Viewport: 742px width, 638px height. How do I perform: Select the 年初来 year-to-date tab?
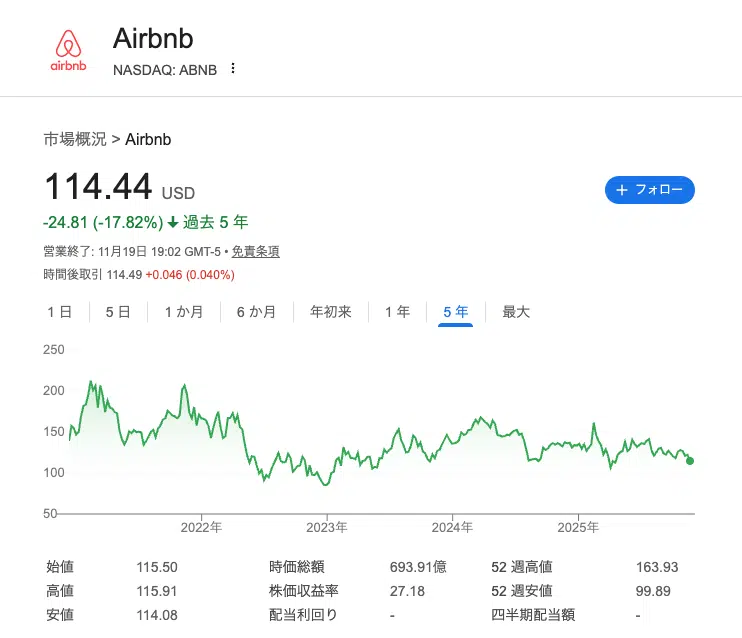pyautogui.click(x=331, y=312)
